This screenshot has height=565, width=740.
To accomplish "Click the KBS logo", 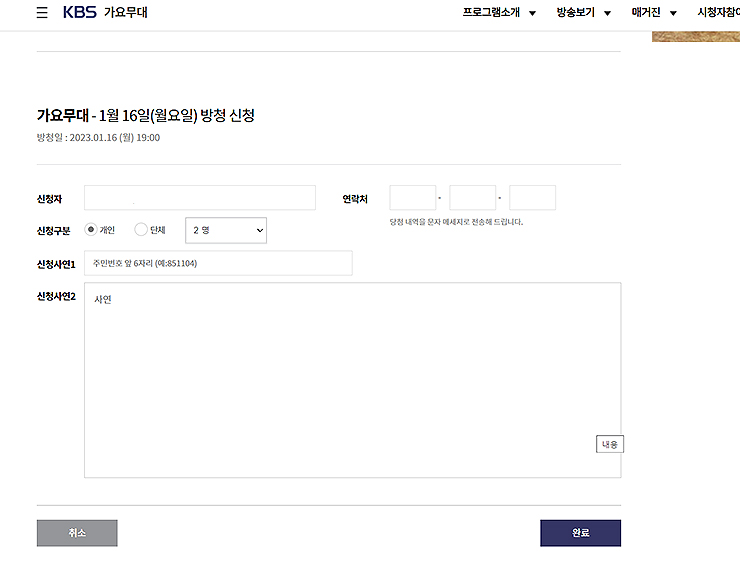I will pyautogui.click(x=80, y=12).
